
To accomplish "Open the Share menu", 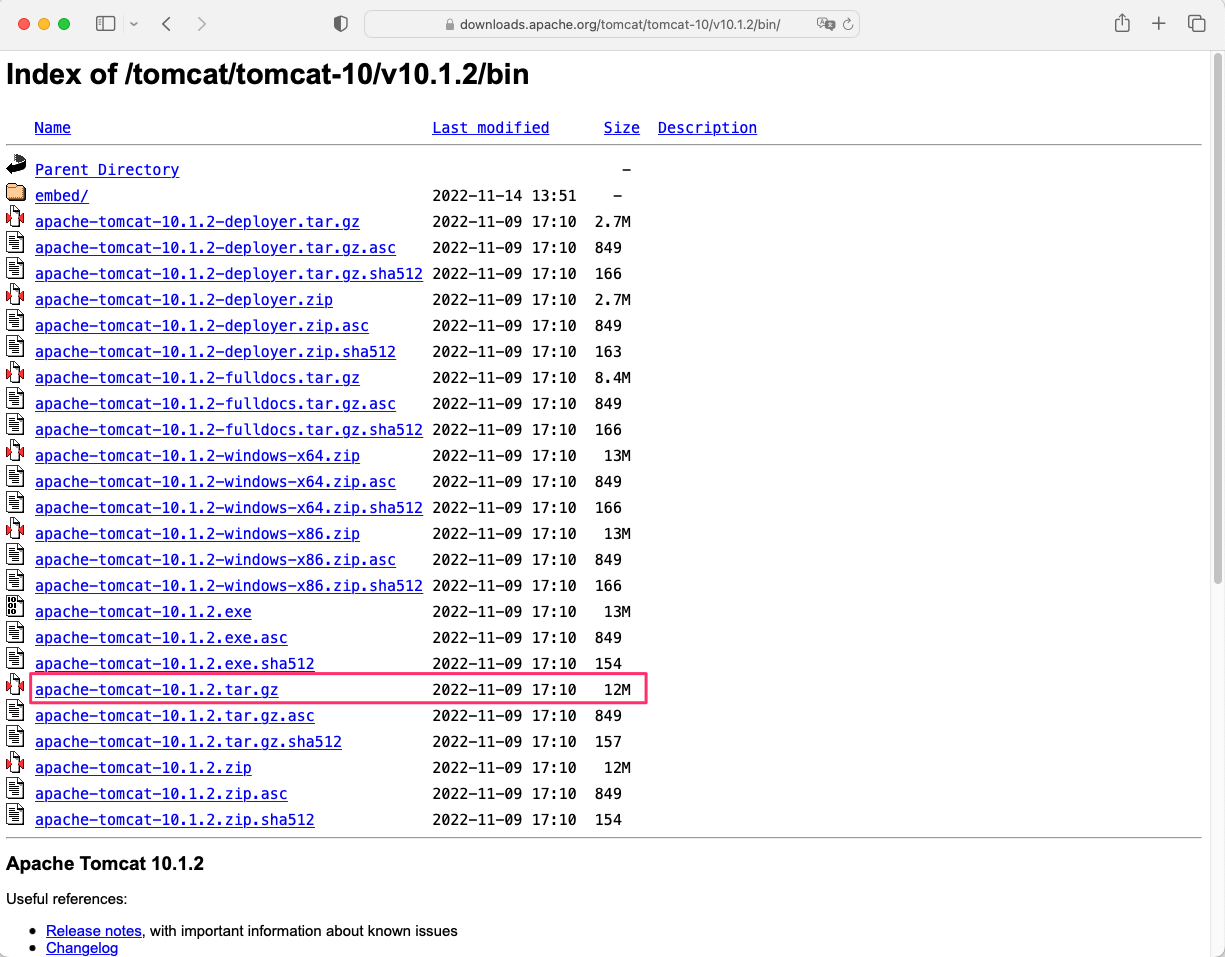I will [1122, 23].
